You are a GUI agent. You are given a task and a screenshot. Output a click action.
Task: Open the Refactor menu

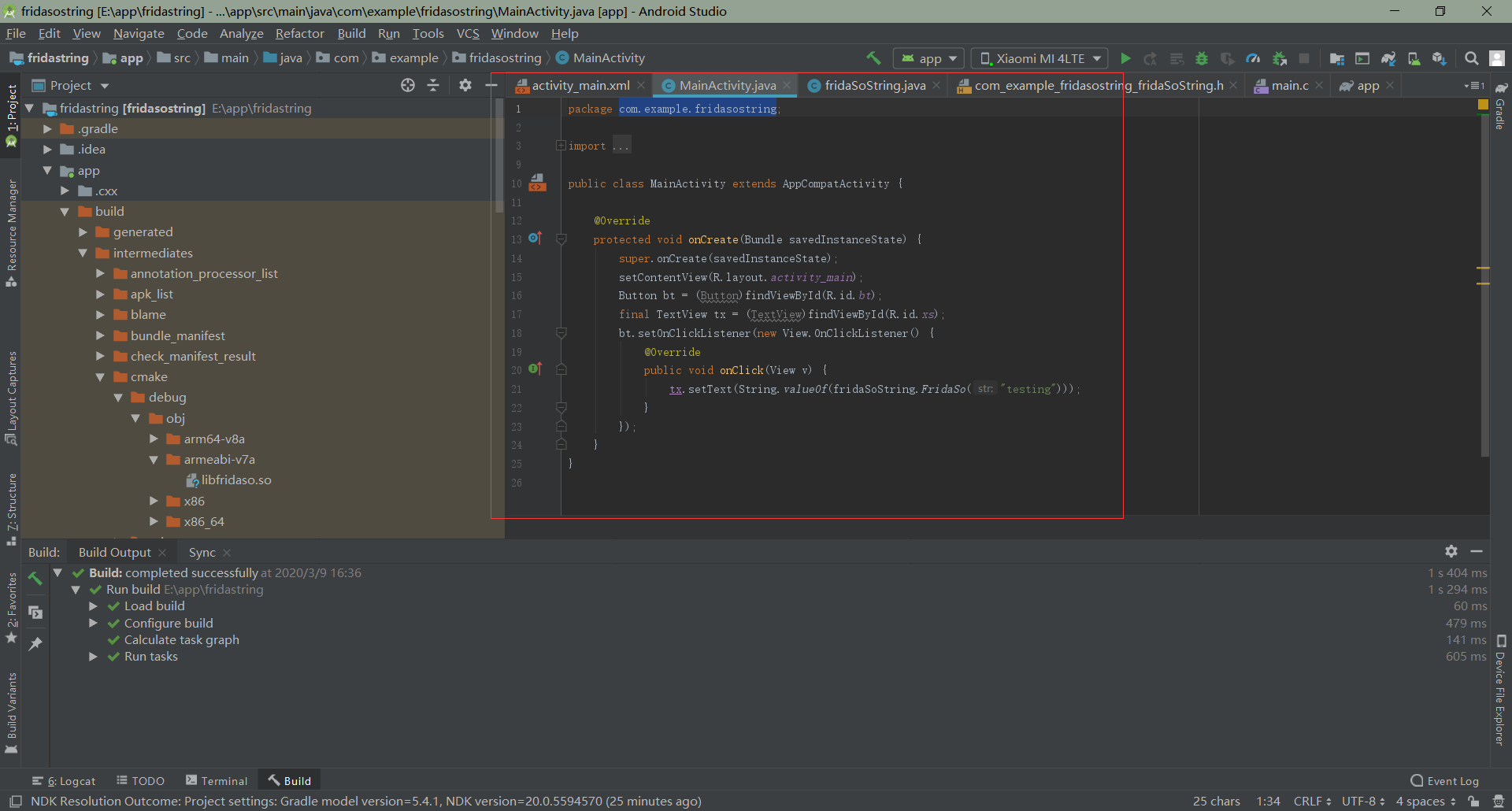299,33
